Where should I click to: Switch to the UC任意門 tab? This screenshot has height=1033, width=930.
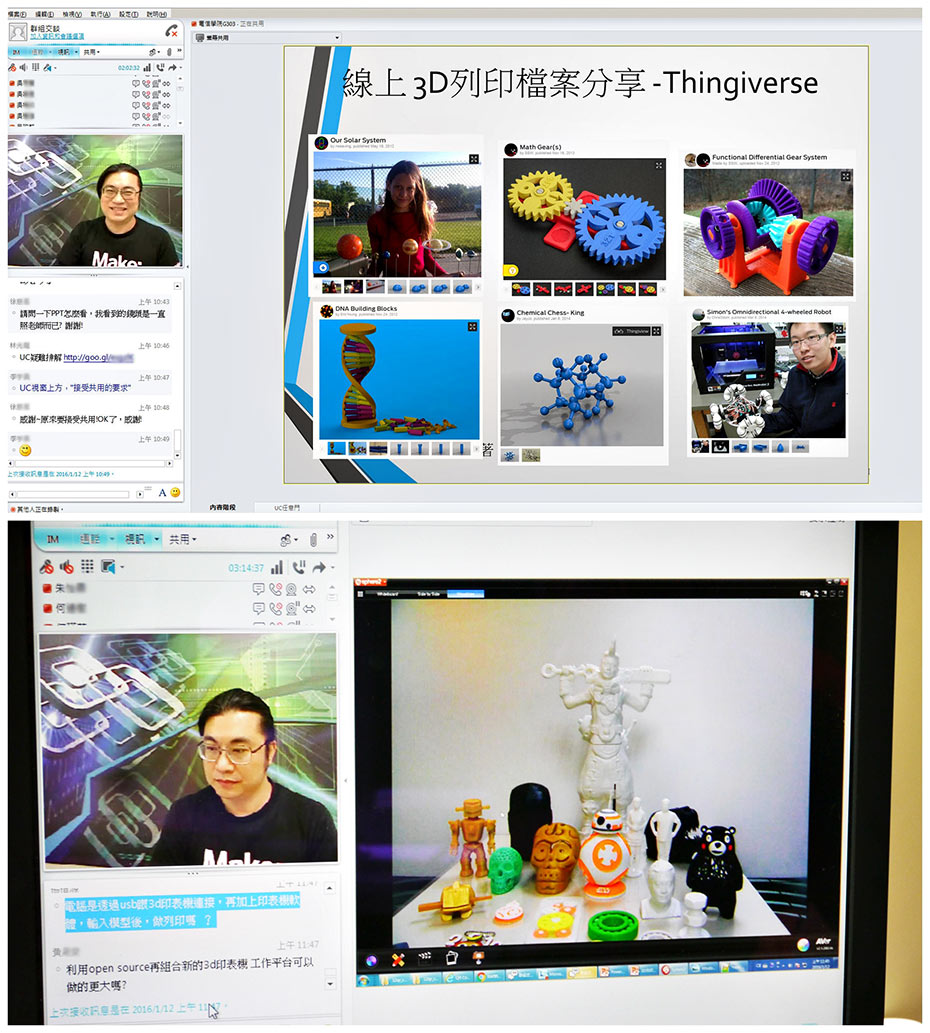click(287, 508)
